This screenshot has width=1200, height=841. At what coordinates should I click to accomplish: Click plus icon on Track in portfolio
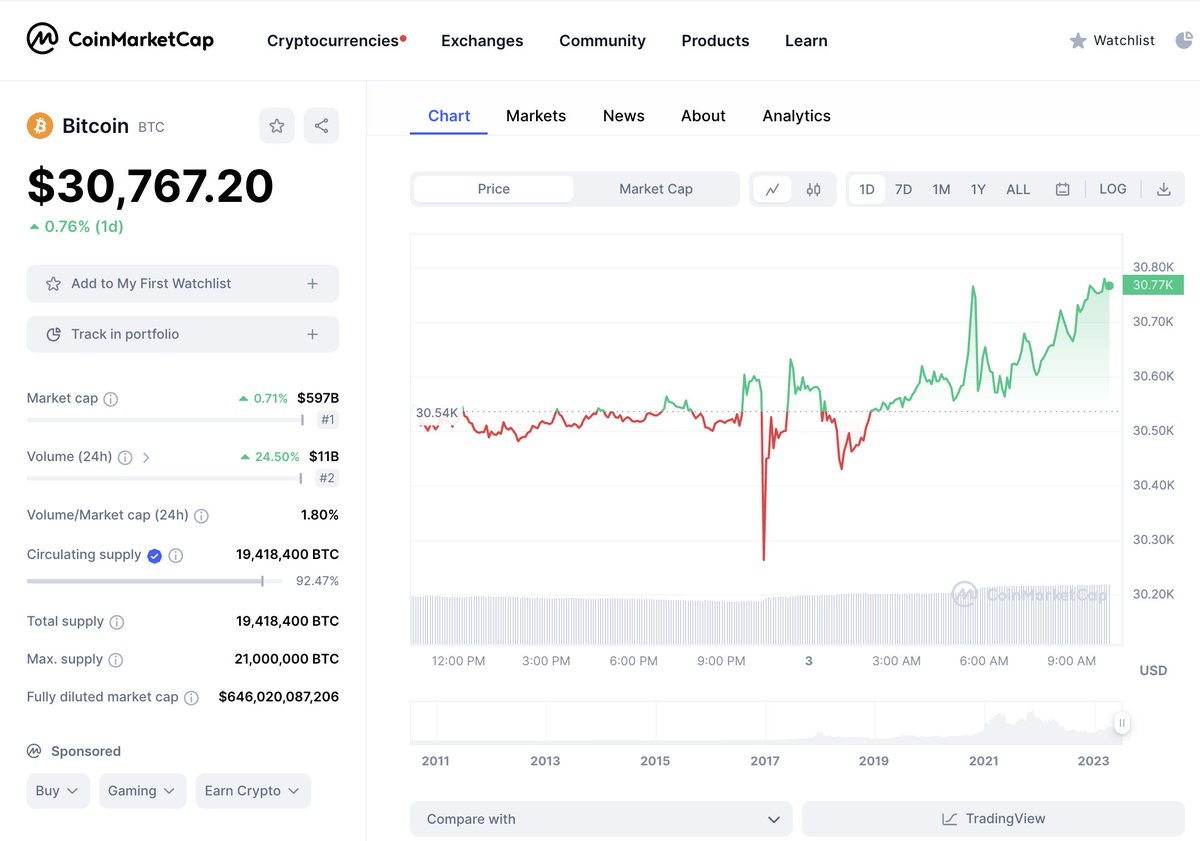[312, 334]
